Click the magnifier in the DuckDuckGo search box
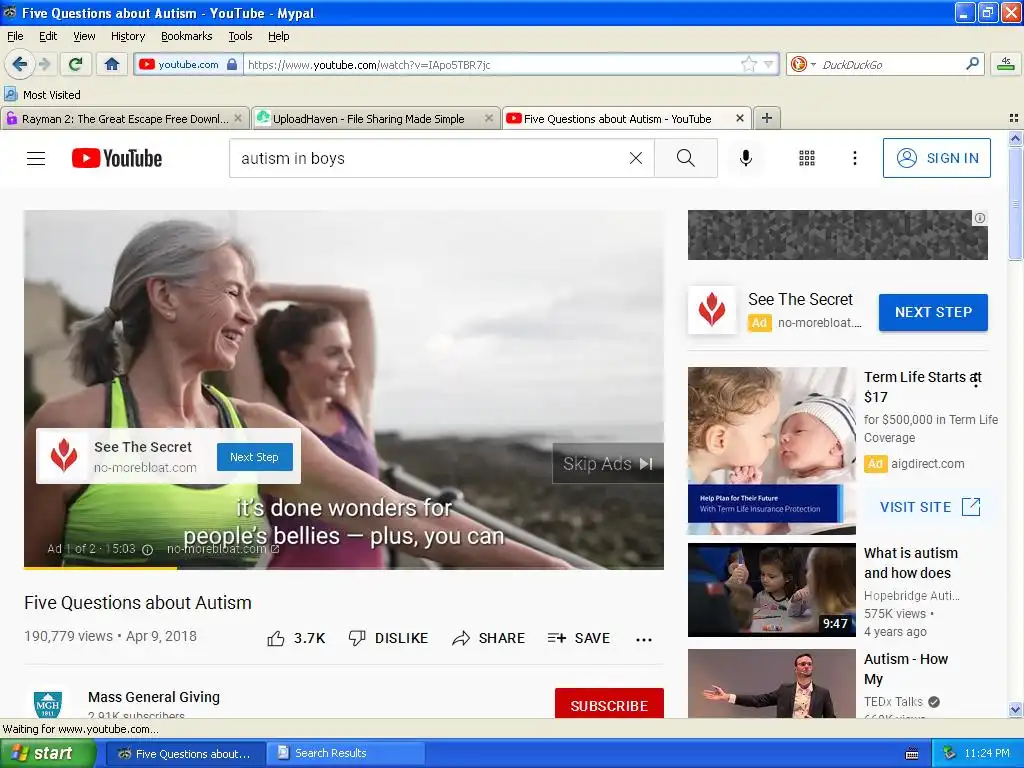The image size is (1024, 768). click(x=972, y=63)
